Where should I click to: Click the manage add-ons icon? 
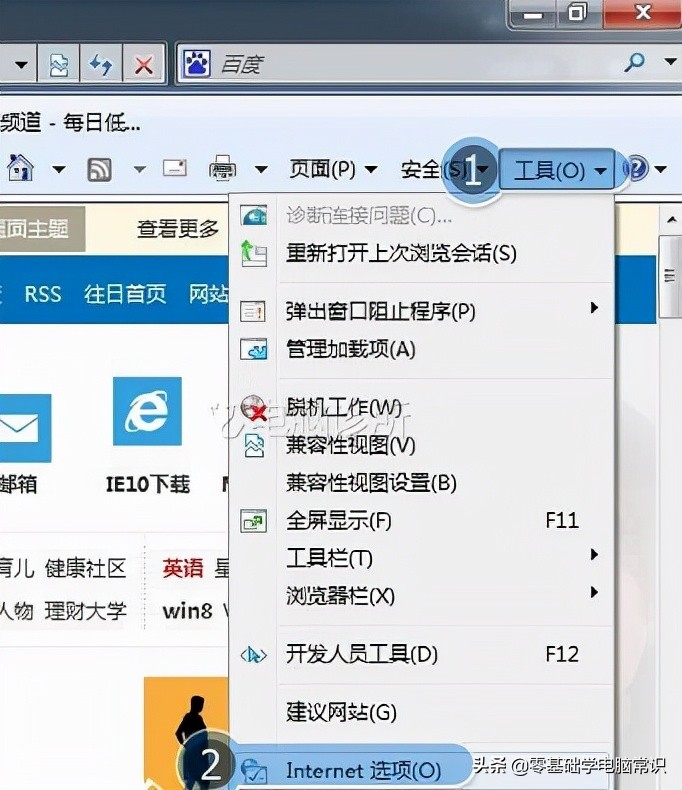253,349
